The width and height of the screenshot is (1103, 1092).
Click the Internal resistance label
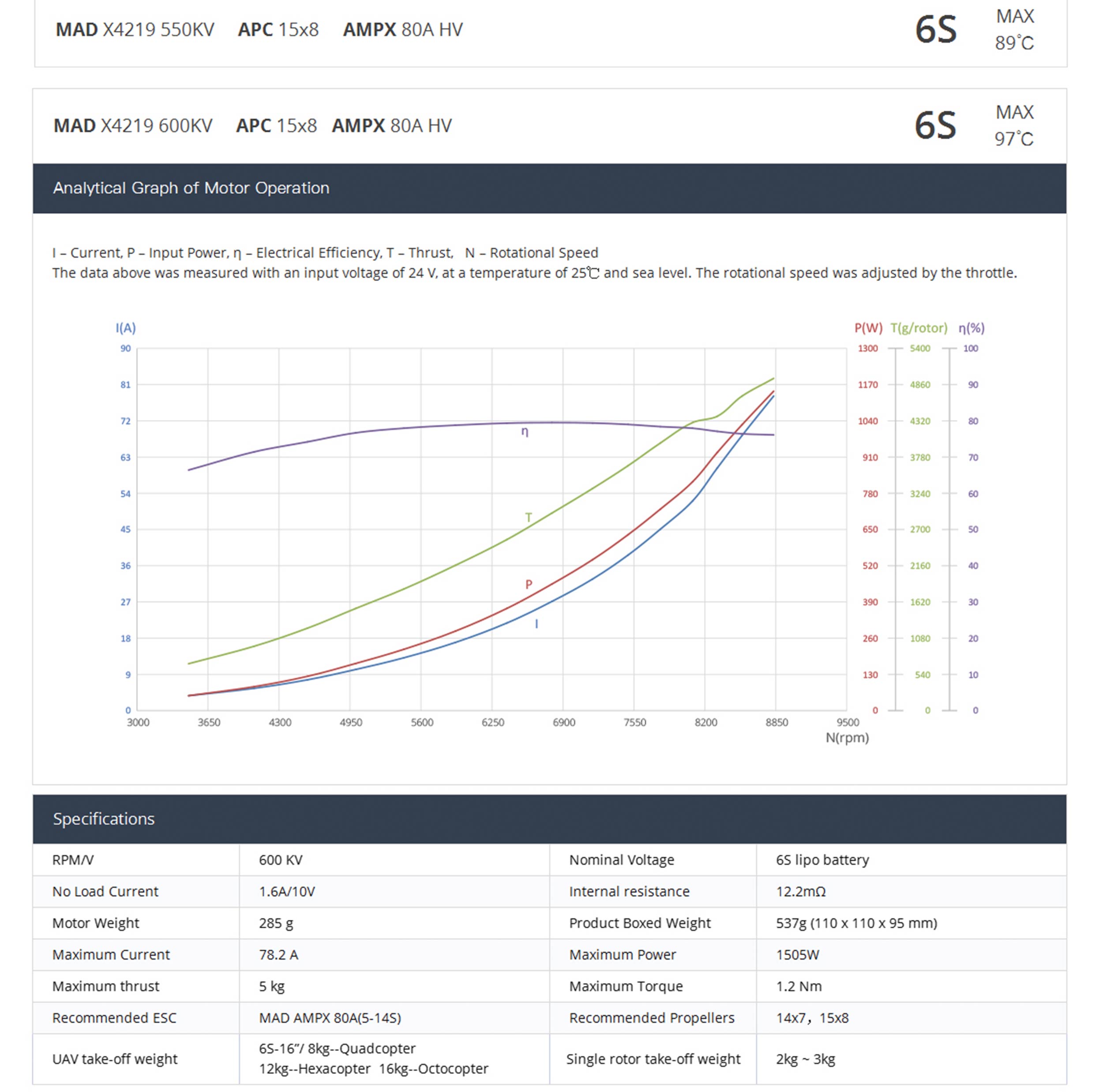[629, 891]
